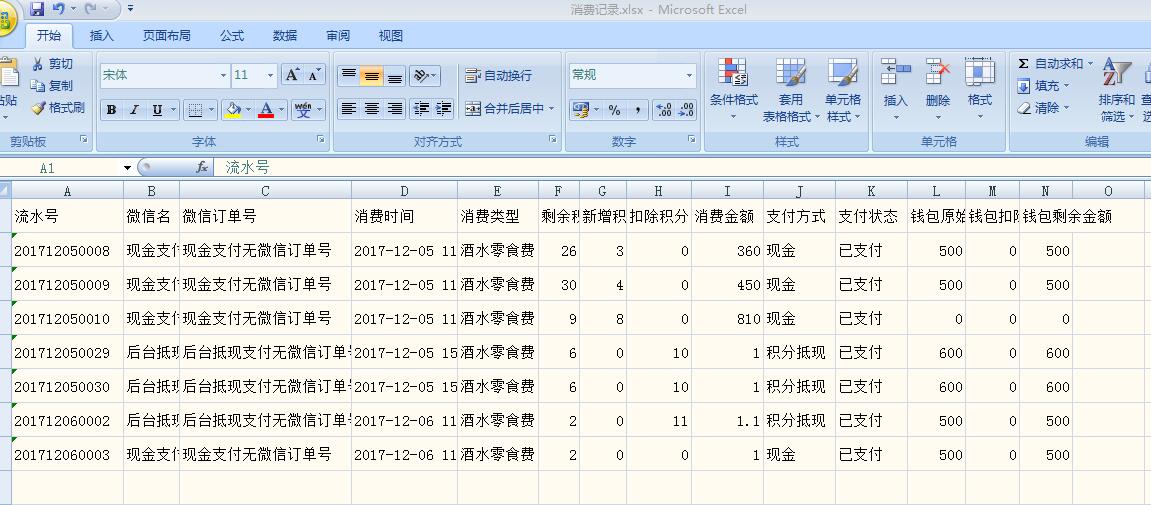The width and height of the screenshot is (1151, 505).
Task: Decrease font size with the smaller A icon
Action: [314, 75]
